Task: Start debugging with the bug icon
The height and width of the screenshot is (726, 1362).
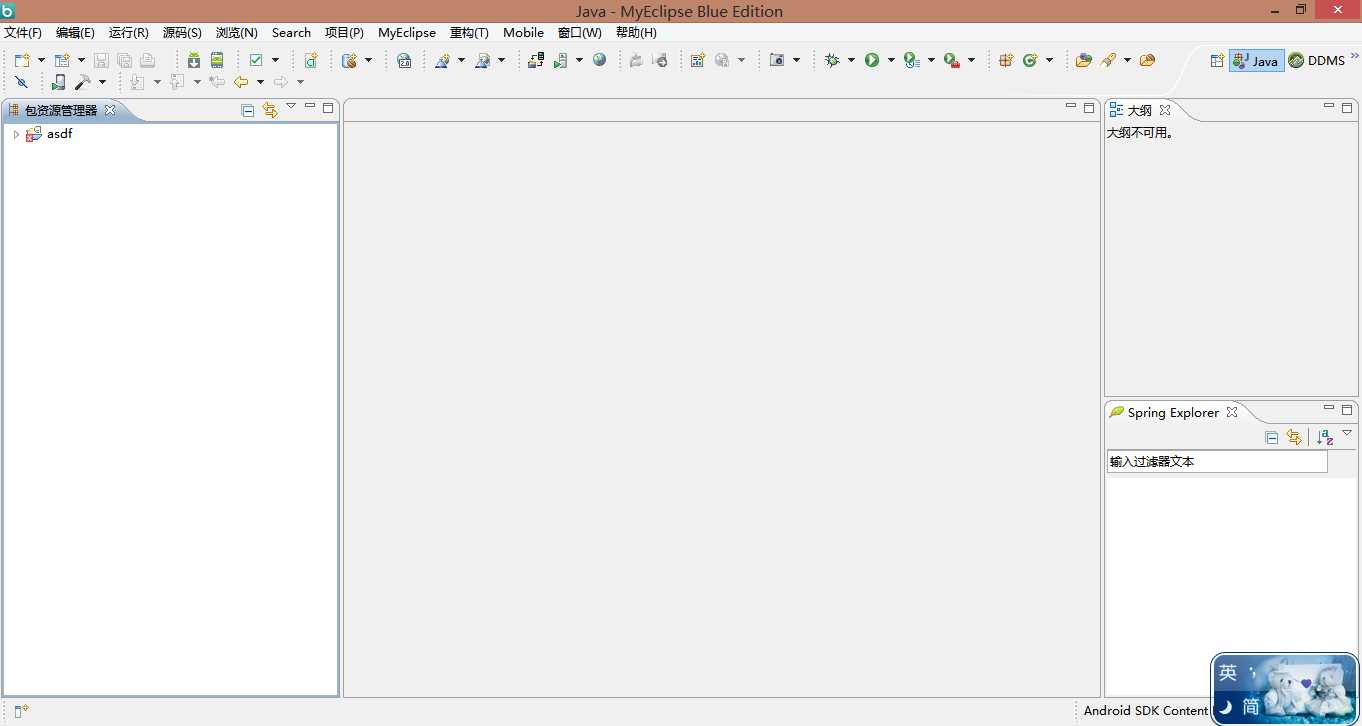Action: [x=832, y=60]
